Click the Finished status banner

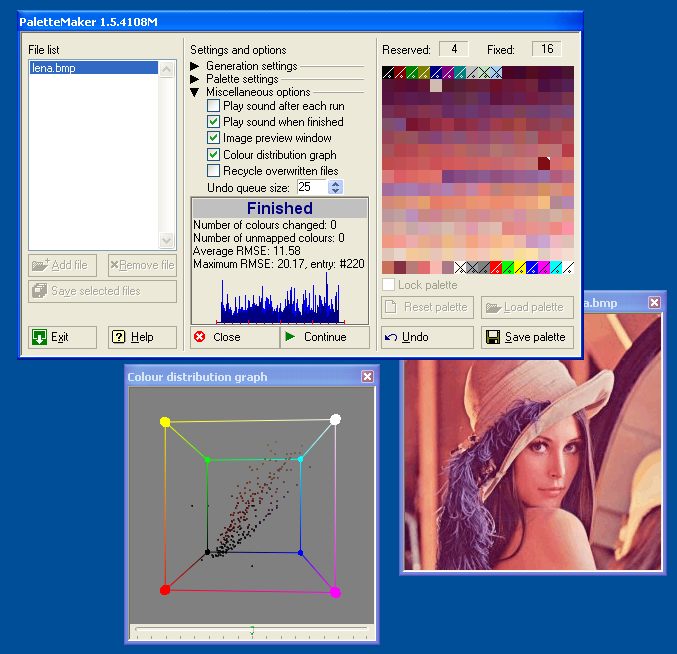coord(280,208)
